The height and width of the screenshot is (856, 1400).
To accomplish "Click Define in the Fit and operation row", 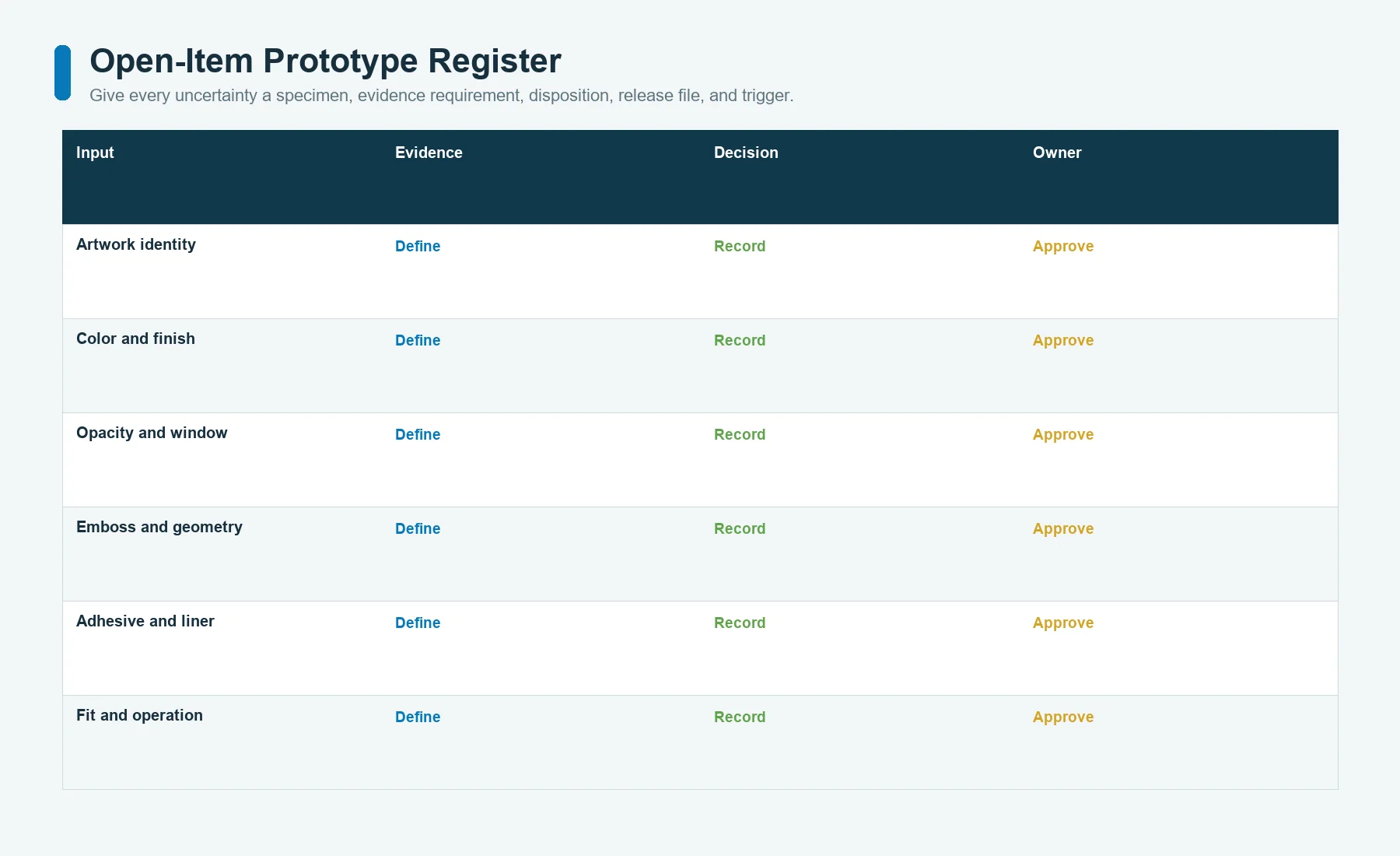I will click(418, 717).
